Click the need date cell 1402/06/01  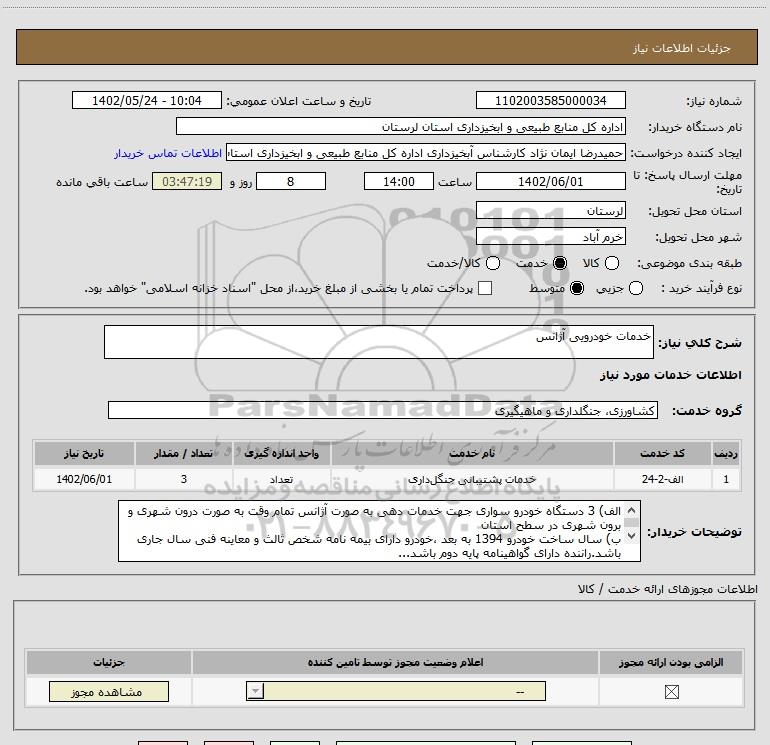coord(84,479)
